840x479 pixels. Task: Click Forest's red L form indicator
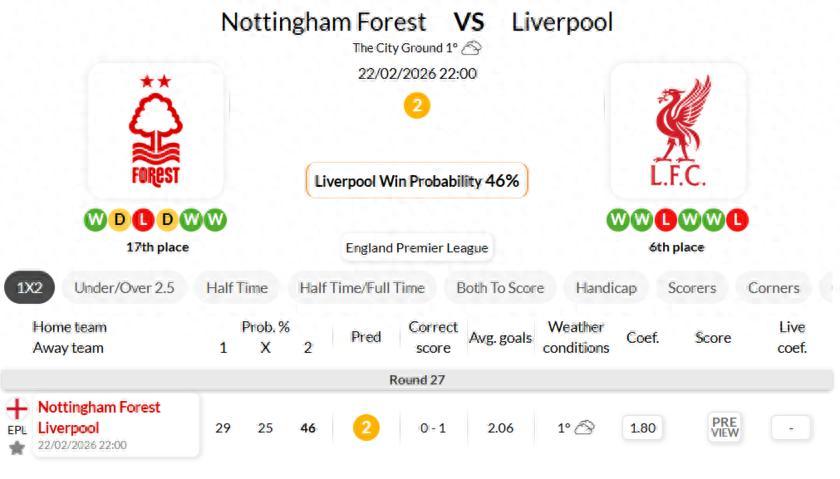[144, 219]
